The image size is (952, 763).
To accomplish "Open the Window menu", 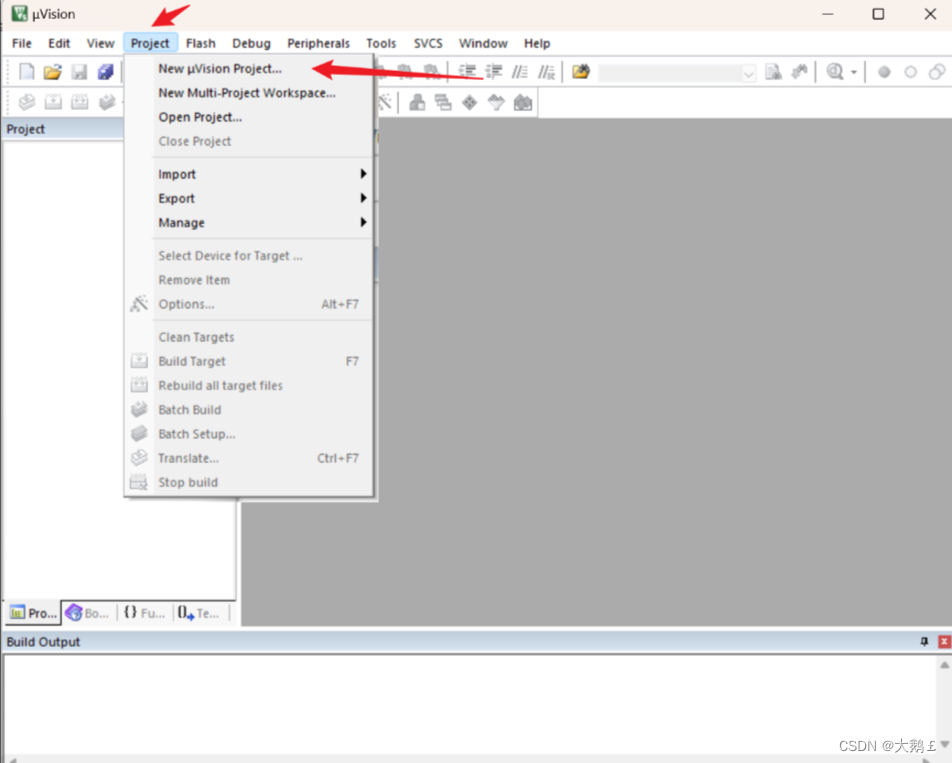I will tap(483, 43).
